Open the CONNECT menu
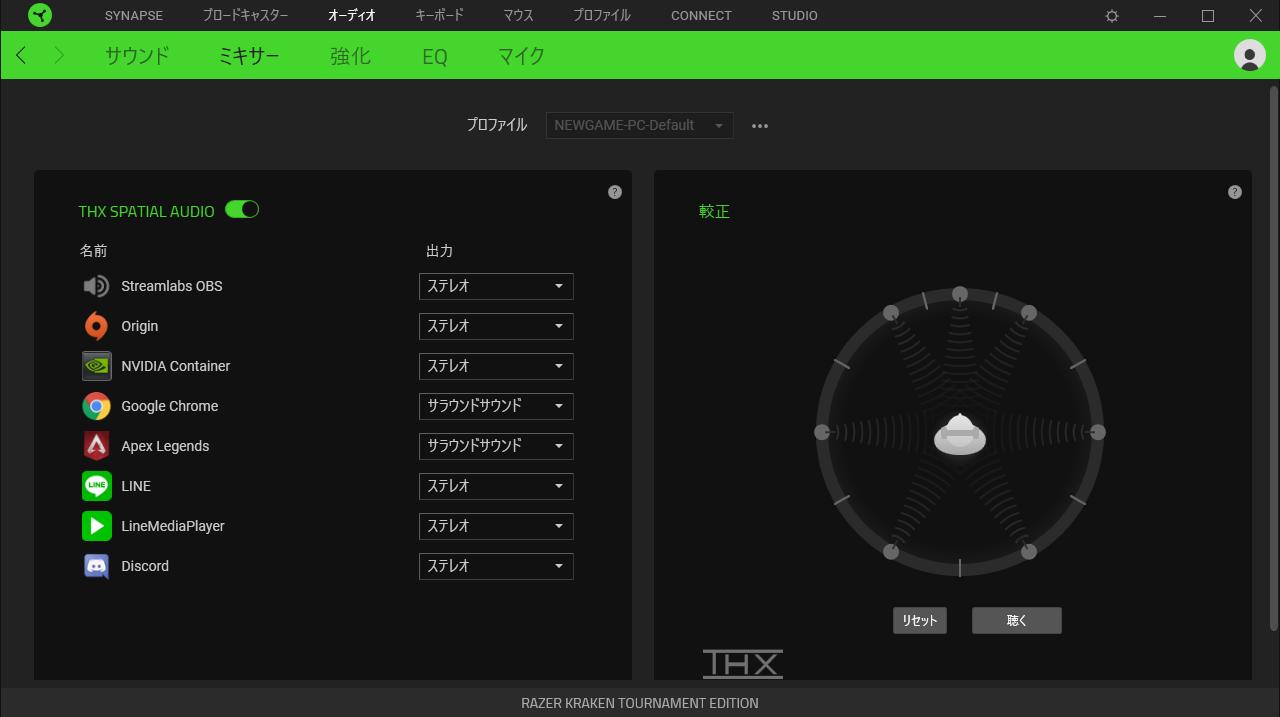The height and width of the screenshot is (717, 1280). (701, 16)
